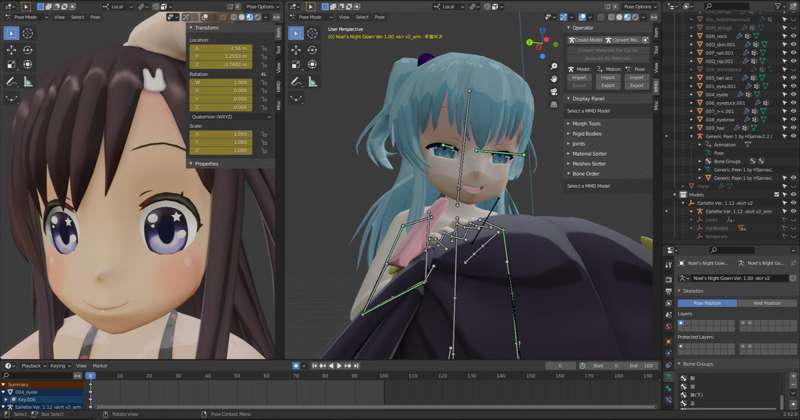The width and height of the screenshot is (800, 420).
Task: Toggle visibility of 004_eyes object in outliner
Action: coord(793,94)
